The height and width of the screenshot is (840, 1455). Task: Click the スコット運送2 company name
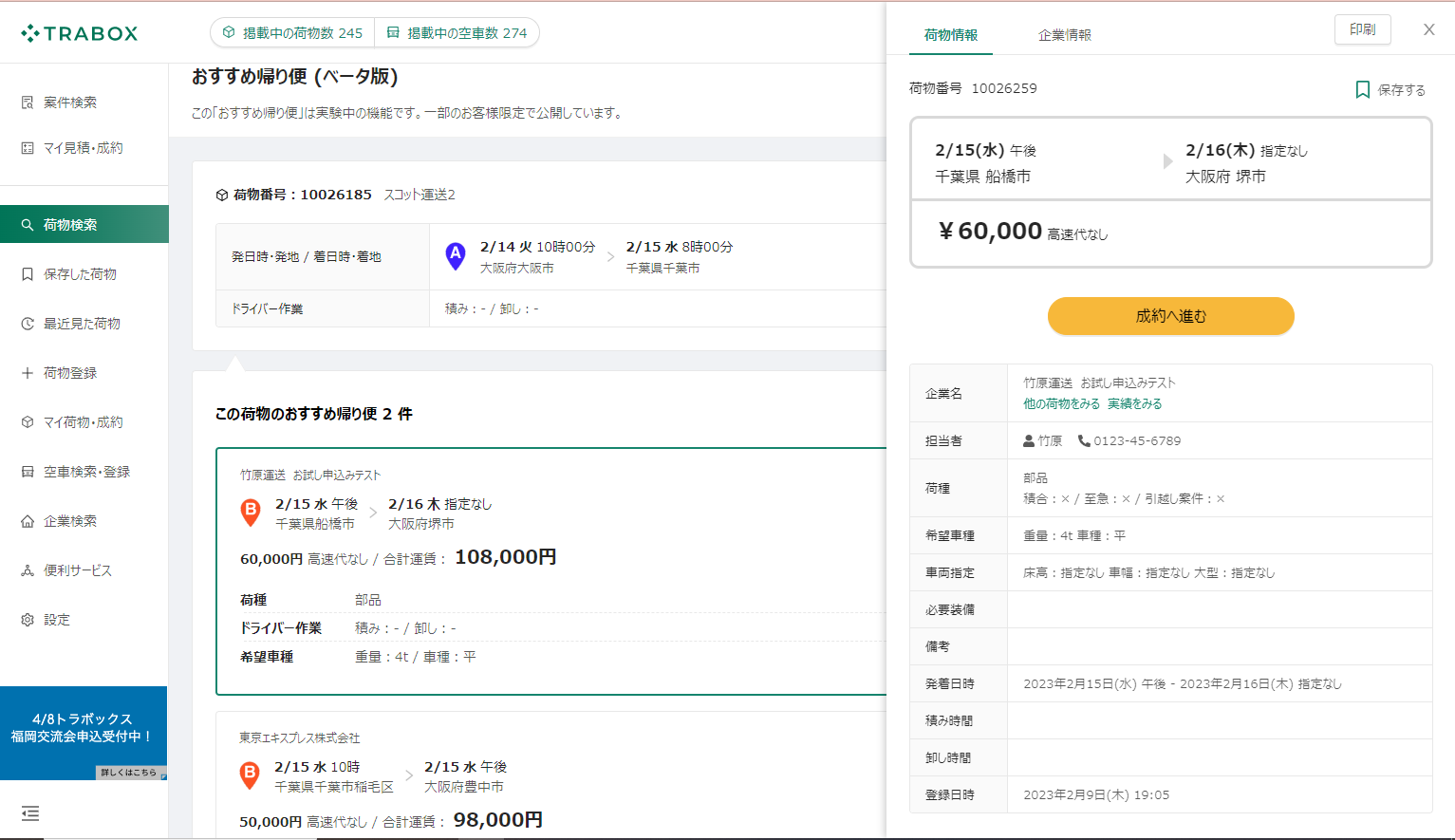(x=420, y=195)
